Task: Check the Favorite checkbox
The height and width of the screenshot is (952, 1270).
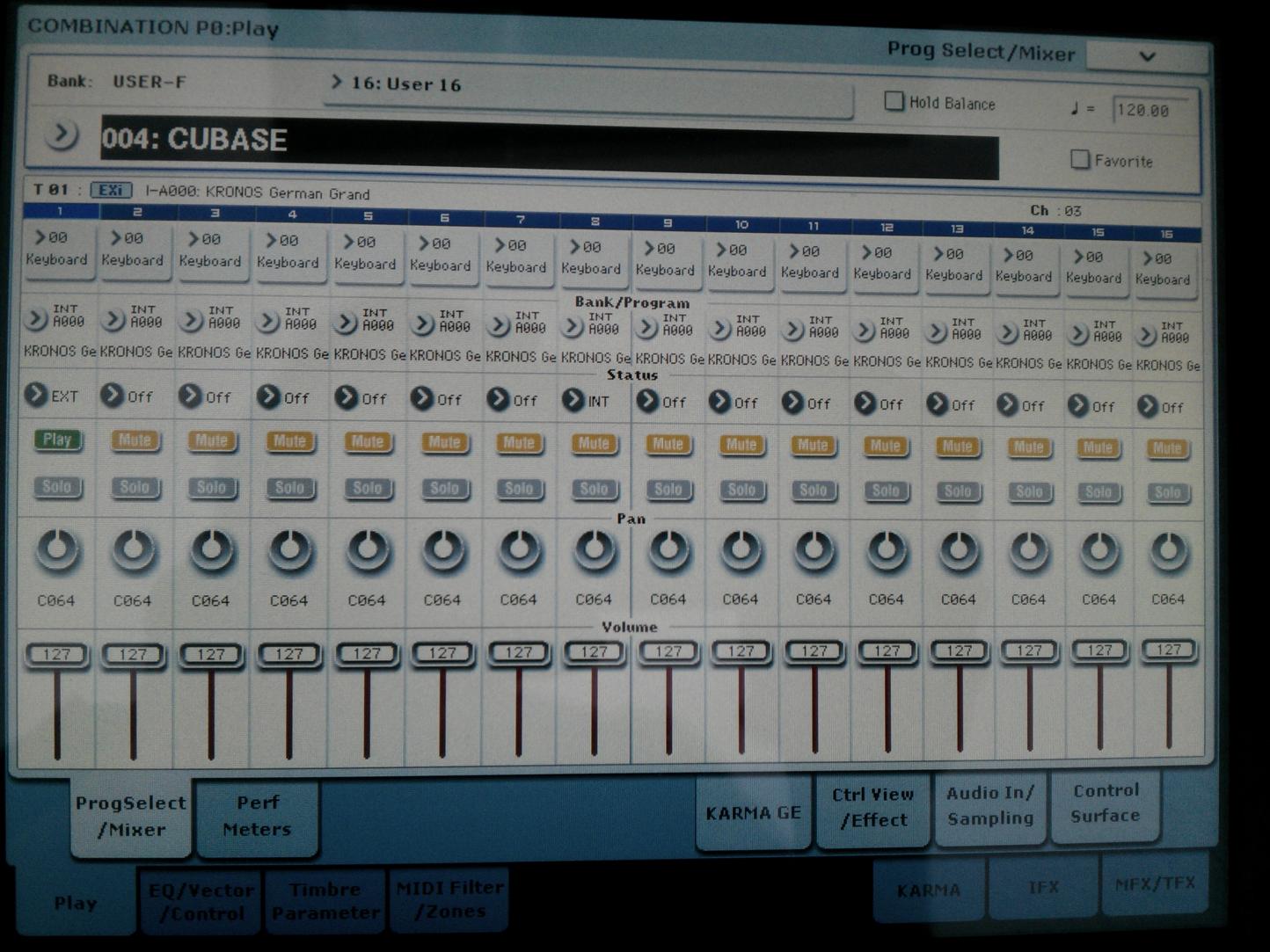Action: pyautogui.click(x=1080, y=159)
